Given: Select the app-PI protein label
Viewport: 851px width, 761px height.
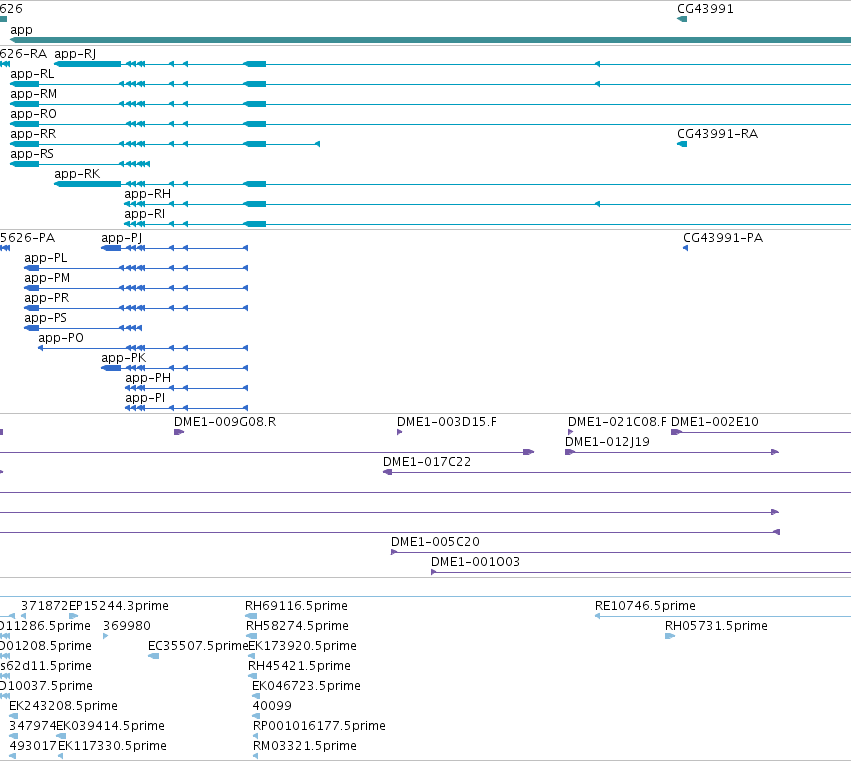Looking at the screenshot, I should (x=145, y=398).
